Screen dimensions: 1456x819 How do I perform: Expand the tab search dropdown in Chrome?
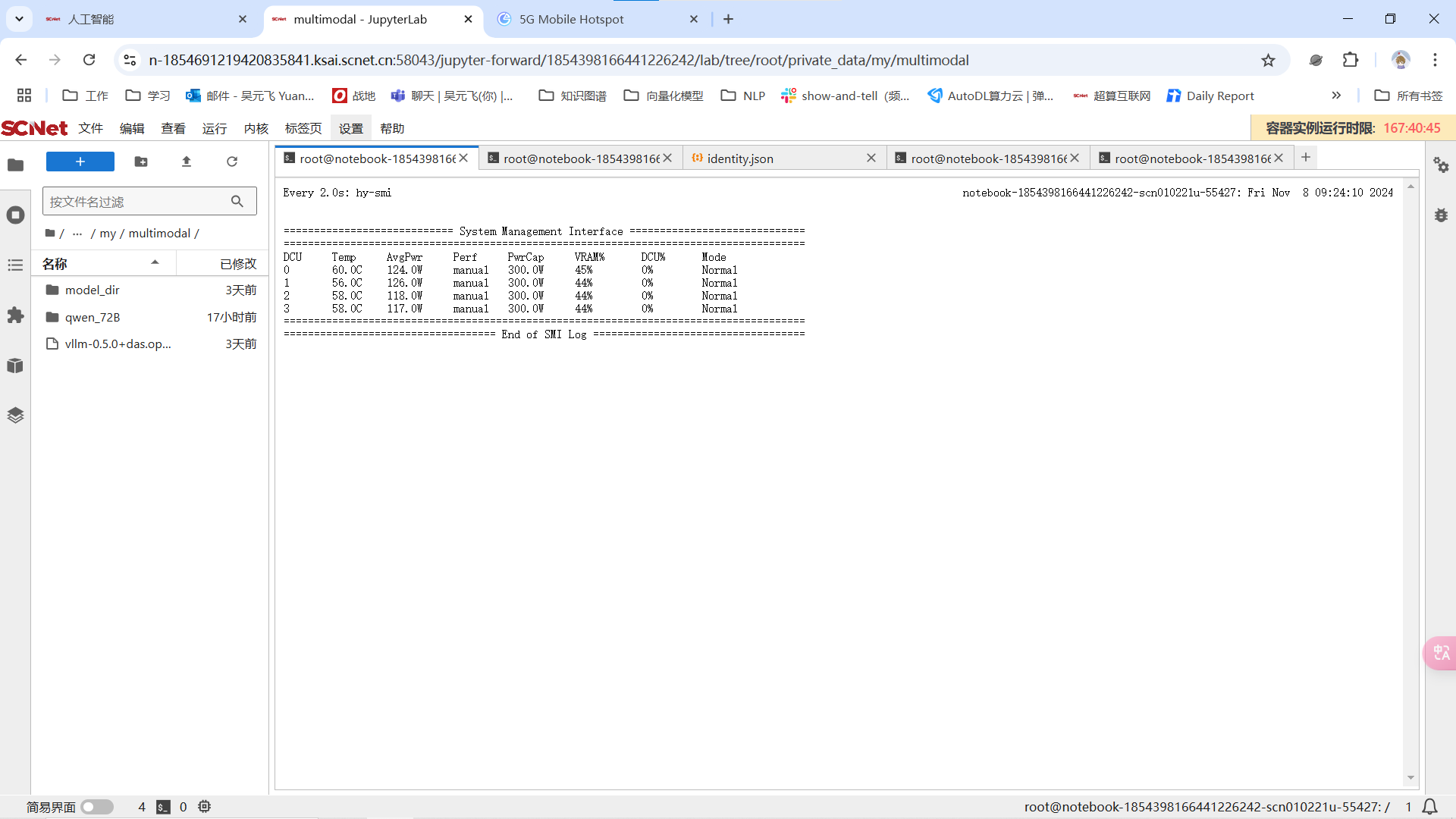(19, 19)
